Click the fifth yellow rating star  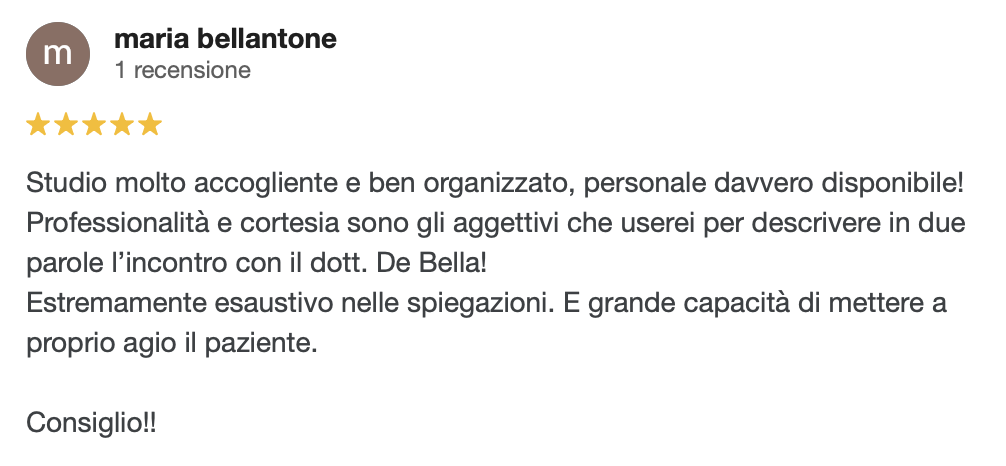[149, 125]
